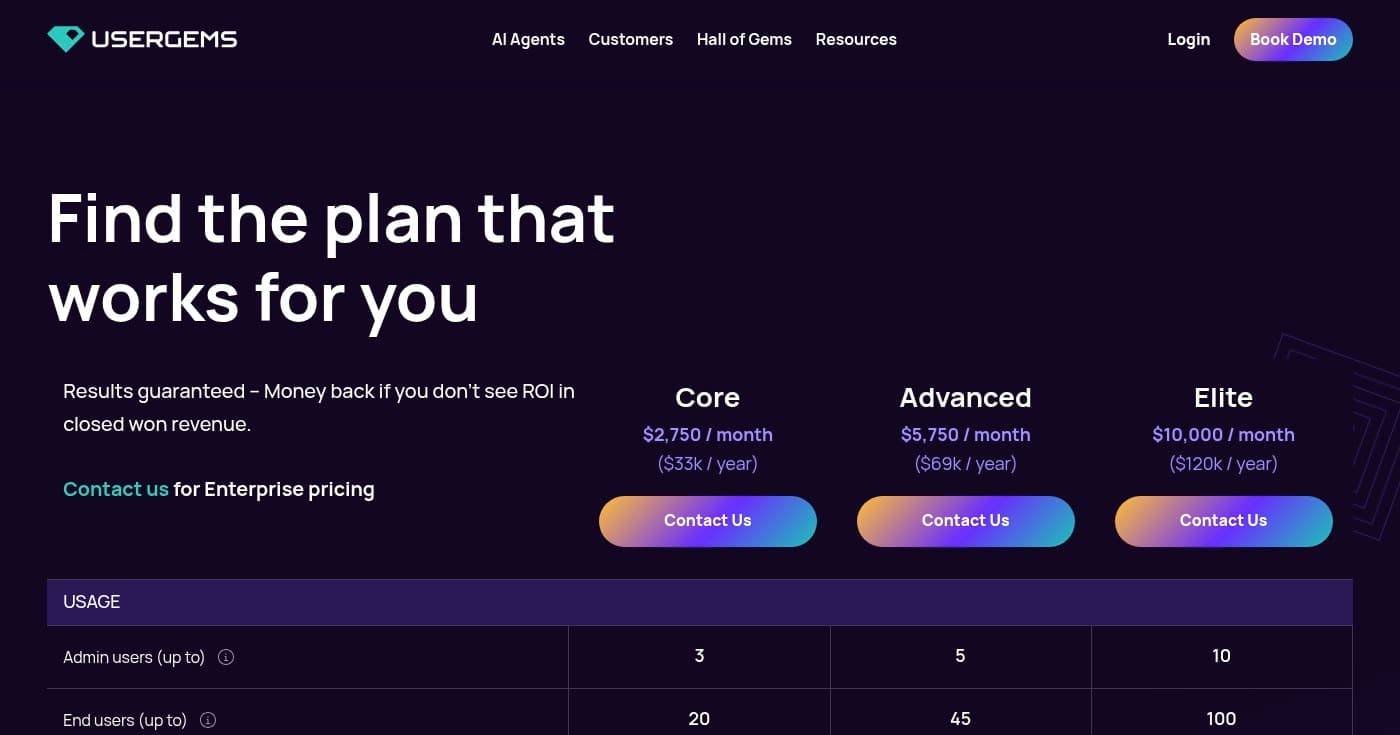Open the AI Agents menu
Viewport: 1400px width, 735px height.
point(528,39)
